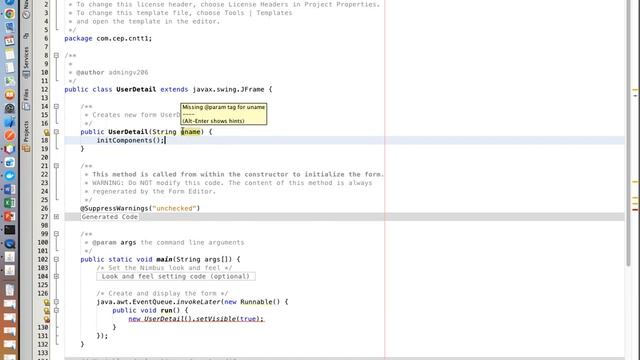Collapse the @param args Javadoc at line 99
The image size is (640, 360).
pos(56,234)
